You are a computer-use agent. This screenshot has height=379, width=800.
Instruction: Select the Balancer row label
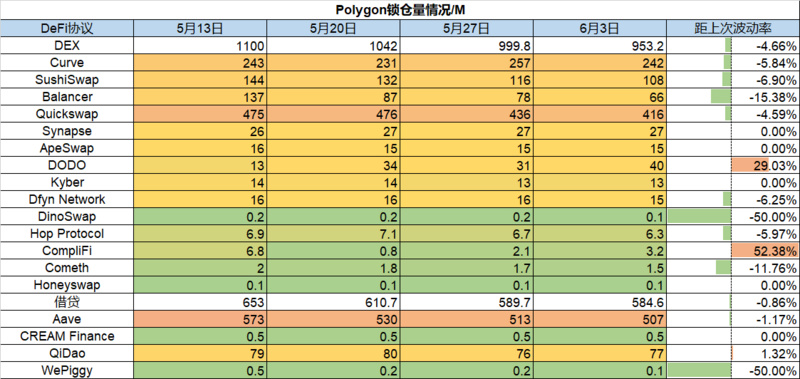click(x=67, y=97)
